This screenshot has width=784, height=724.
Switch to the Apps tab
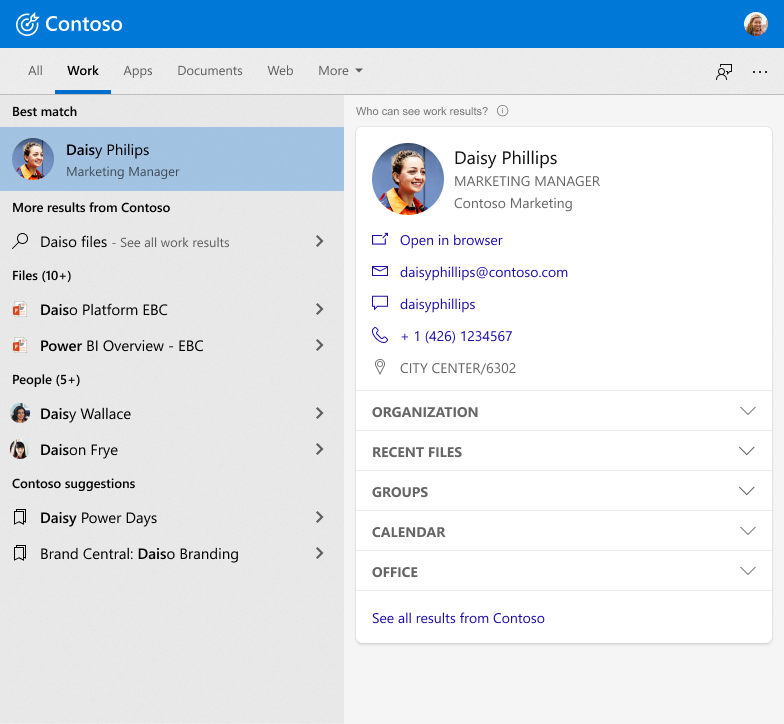(x=138, y=70)
